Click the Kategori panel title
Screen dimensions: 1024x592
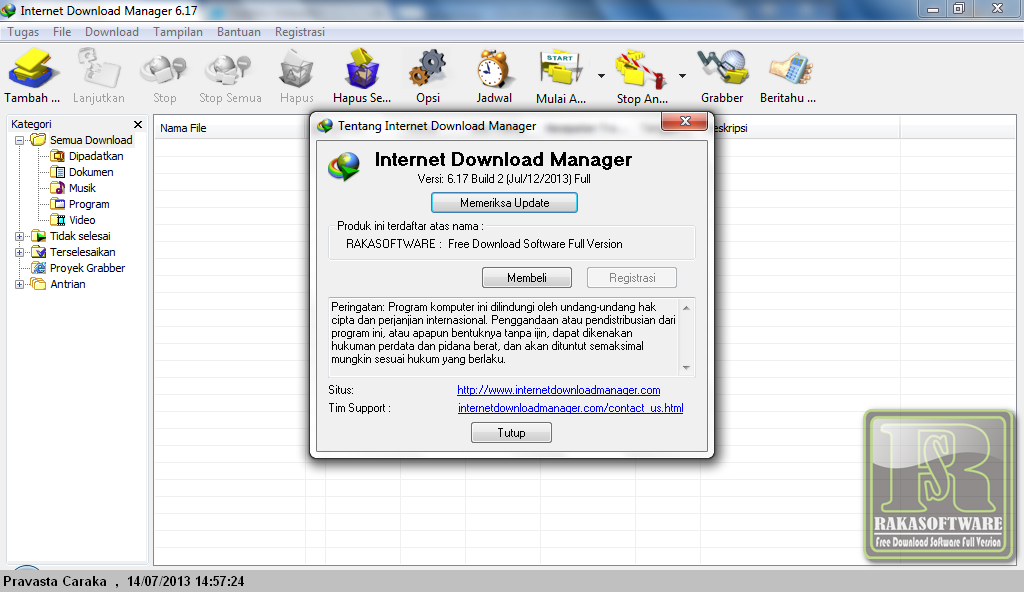(31, 124)
